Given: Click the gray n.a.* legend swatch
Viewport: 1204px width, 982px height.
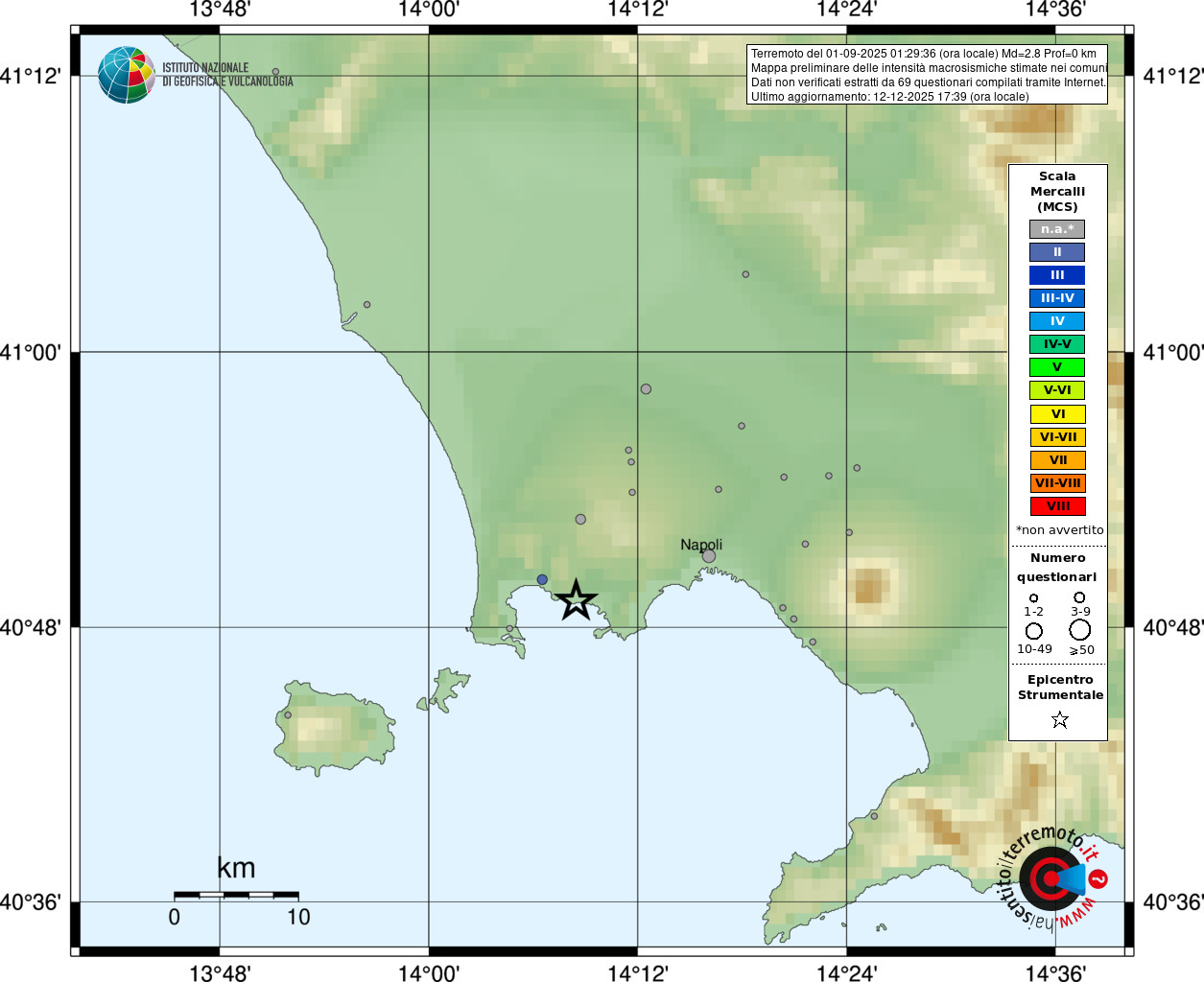Looking at the screenshot, I should (1057, 229).
